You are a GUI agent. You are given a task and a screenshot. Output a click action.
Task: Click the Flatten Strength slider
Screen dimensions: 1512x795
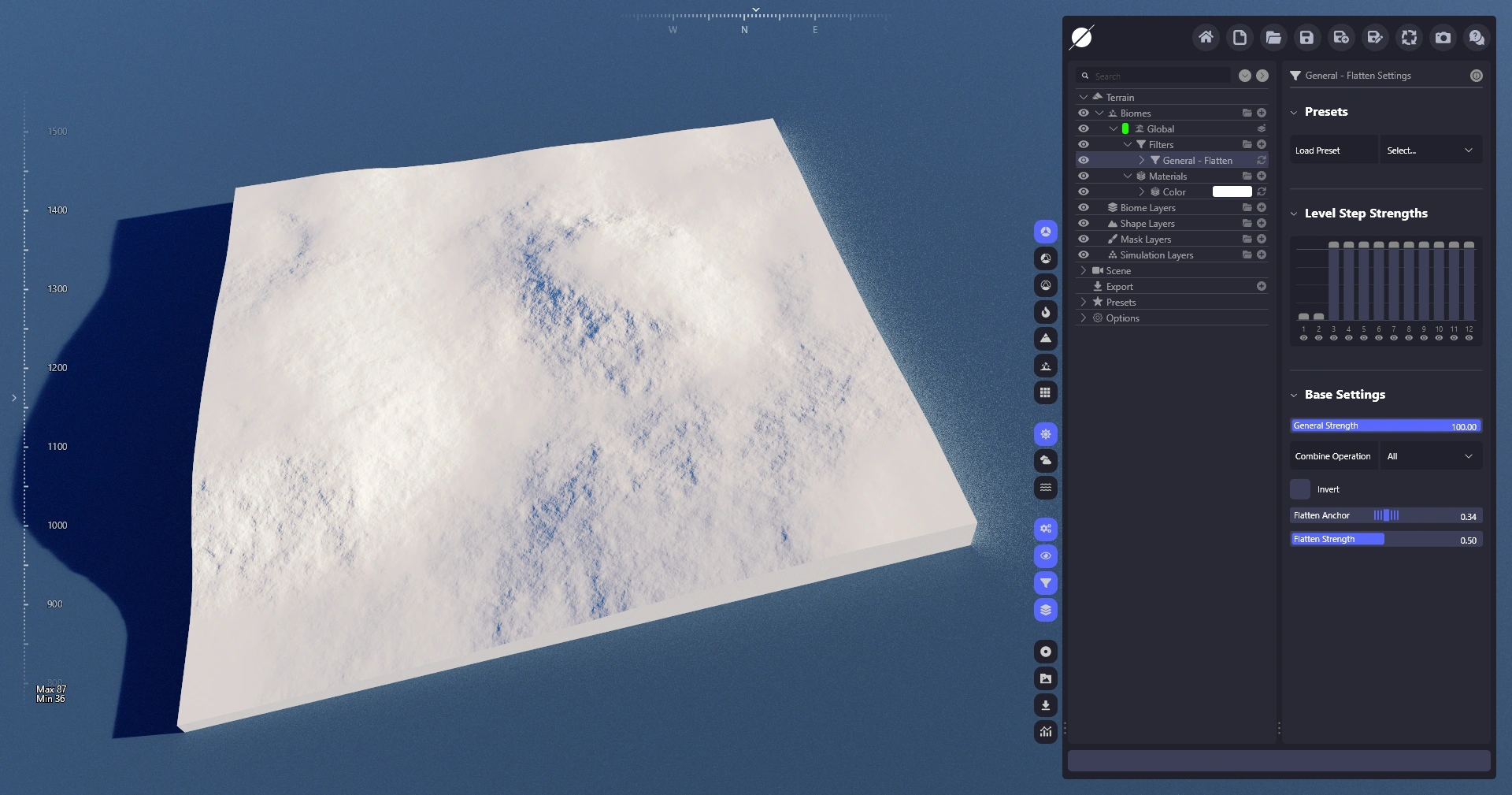(1386, 540)
